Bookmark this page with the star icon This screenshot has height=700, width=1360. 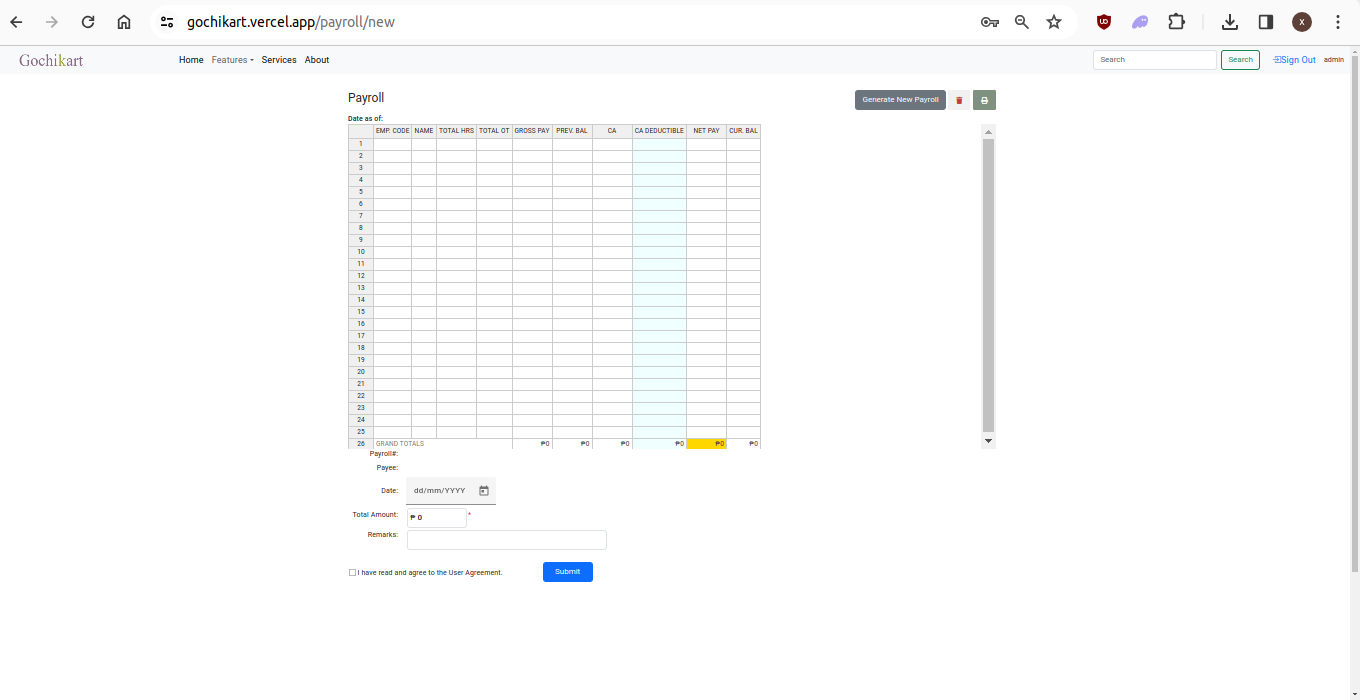click(x=1054, y=22)
